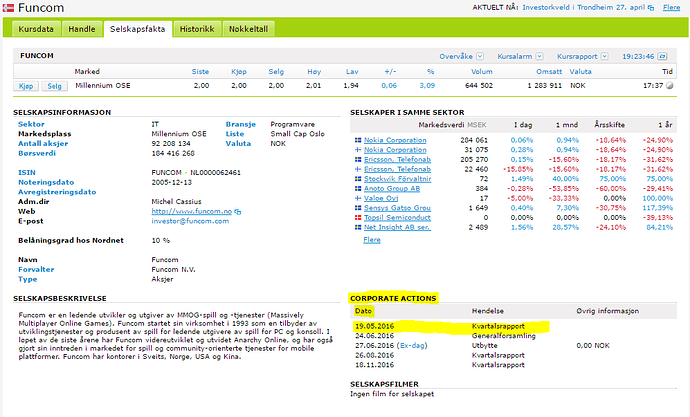Open the Valoe Oyj link
The height and width of the screenshot is (417, 690).
pyautogui.click(x=381, y=198)
